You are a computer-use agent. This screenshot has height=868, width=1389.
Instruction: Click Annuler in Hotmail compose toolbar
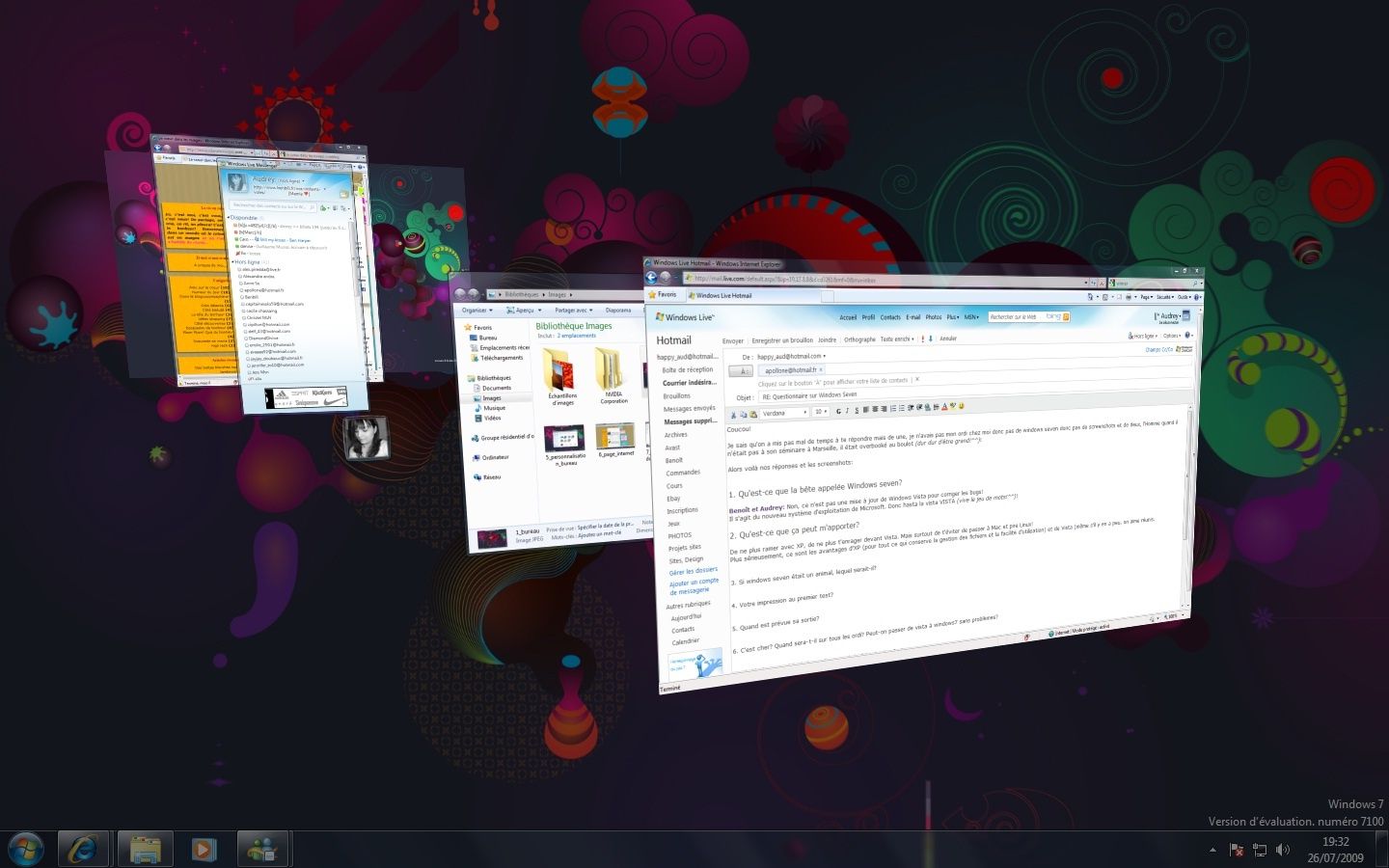click(948, 339)
